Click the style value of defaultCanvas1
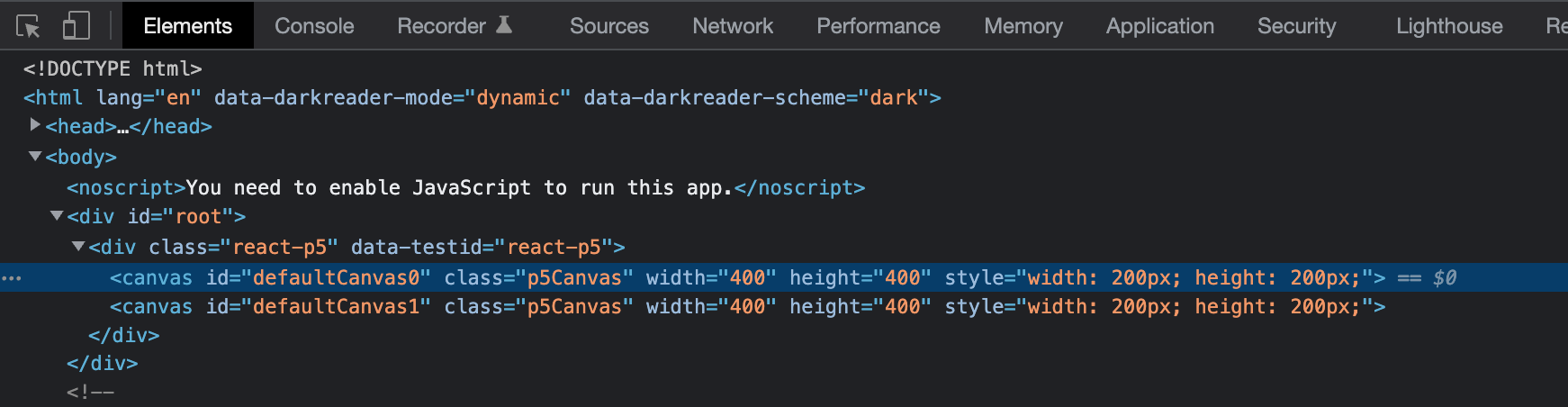Viewport: 1568px width, 407px height. [x=1194, y=306]
